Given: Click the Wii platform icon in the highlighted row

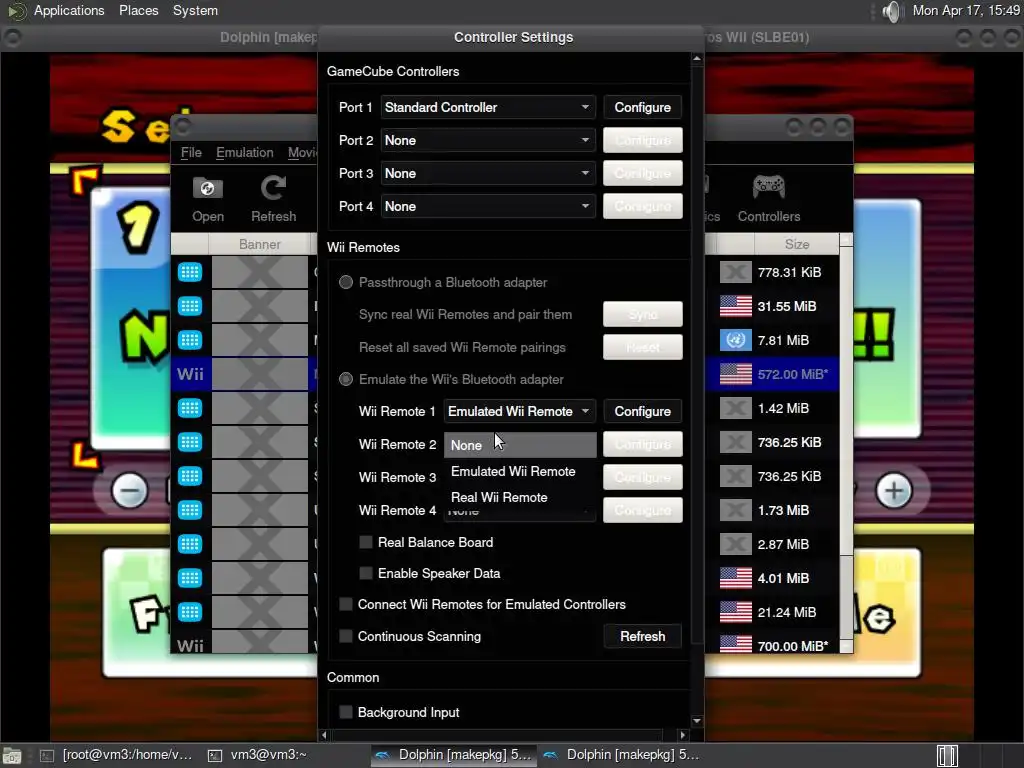Looking at the screenshot, I should coord(190,374).
